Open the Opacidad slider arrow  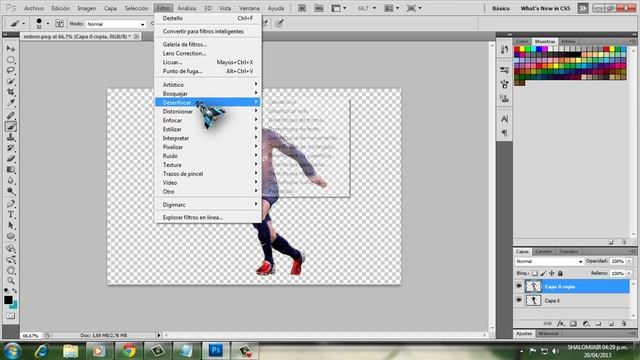tap(629, 261)
